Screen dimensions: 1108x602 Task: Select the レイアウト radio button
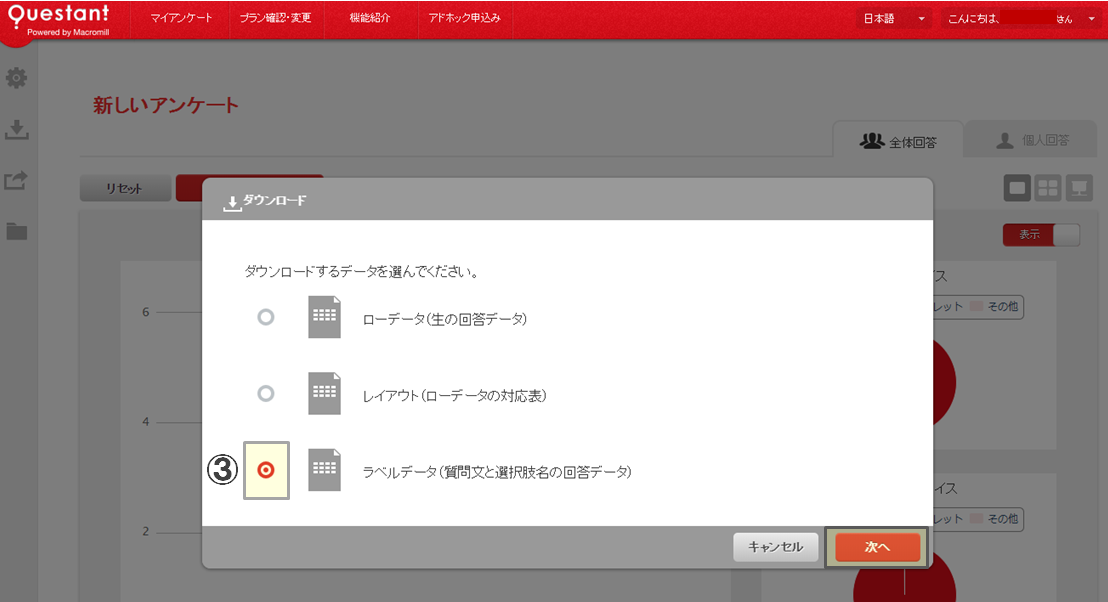(x=265, y=394)
